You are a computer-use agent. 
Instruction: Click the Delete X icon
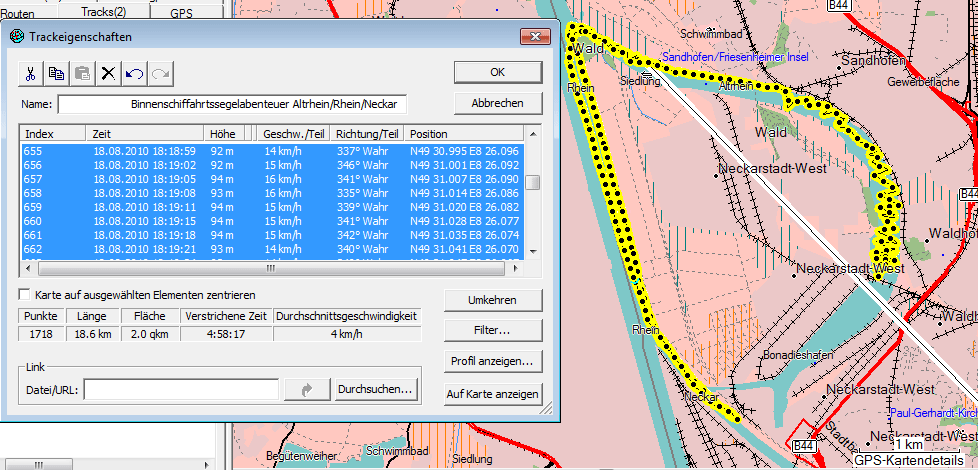point(109,73)
